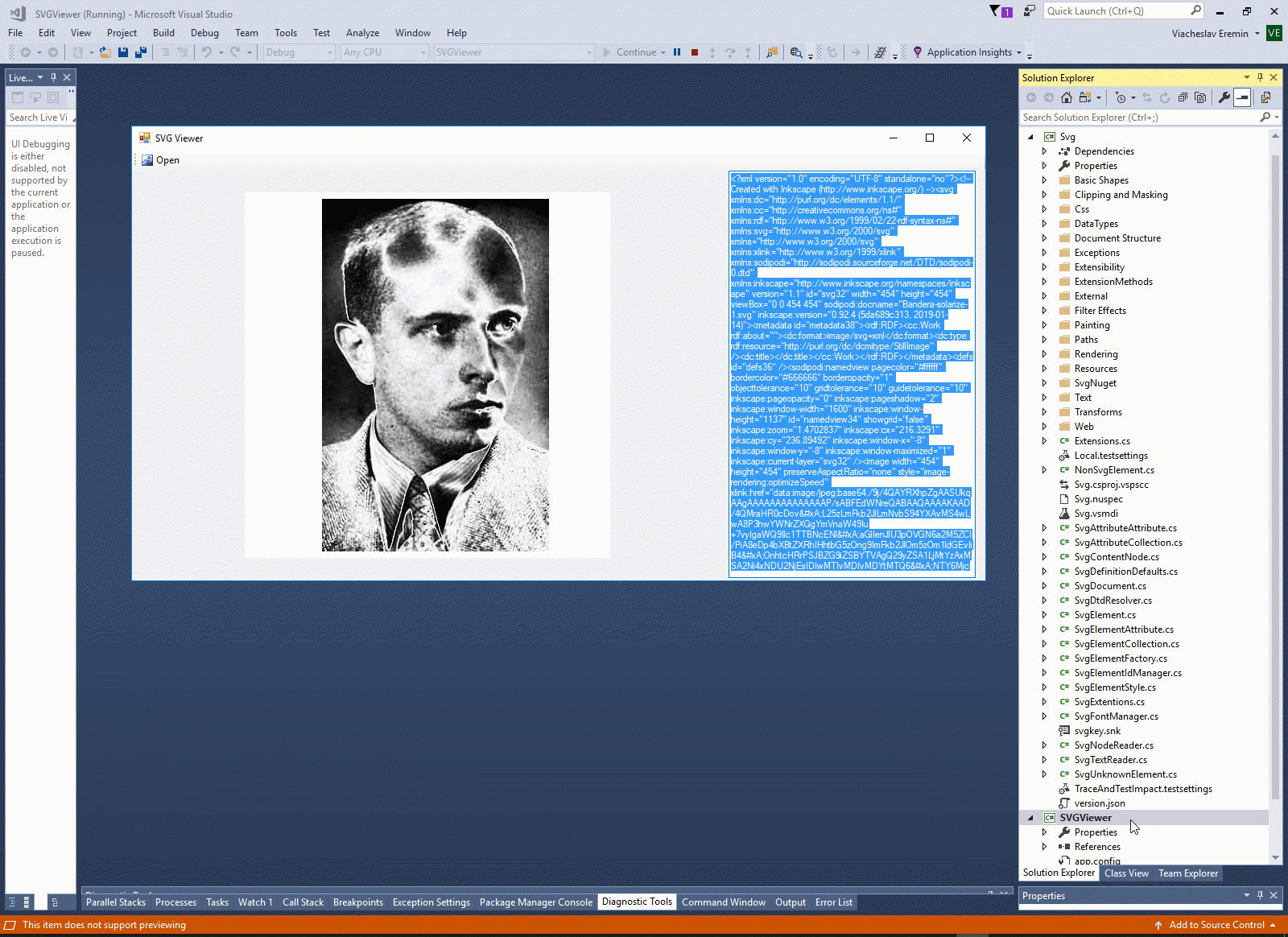Expand the Basic Shapes folder

(x=1044, y=180)
